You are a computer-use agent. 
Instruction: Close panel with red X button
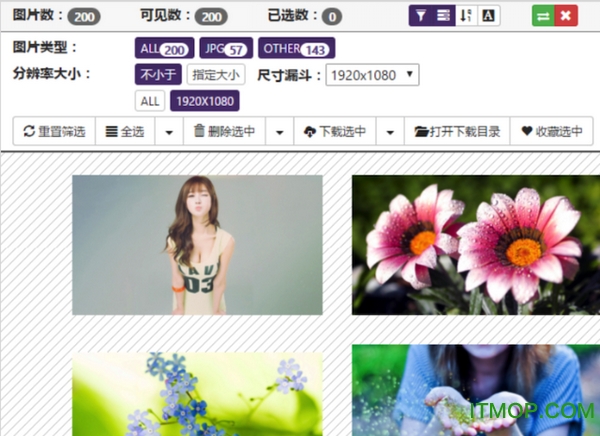pos(566,16)
